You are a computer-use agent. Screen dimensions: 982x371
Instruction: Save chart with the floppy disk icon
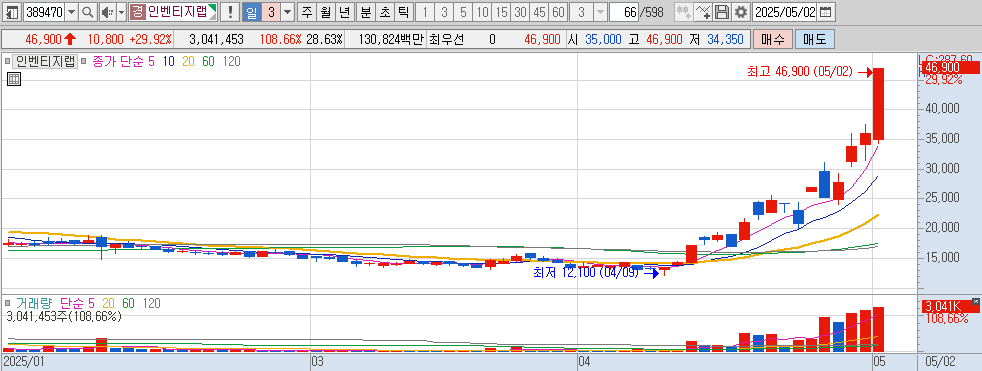tap(722, 11)
